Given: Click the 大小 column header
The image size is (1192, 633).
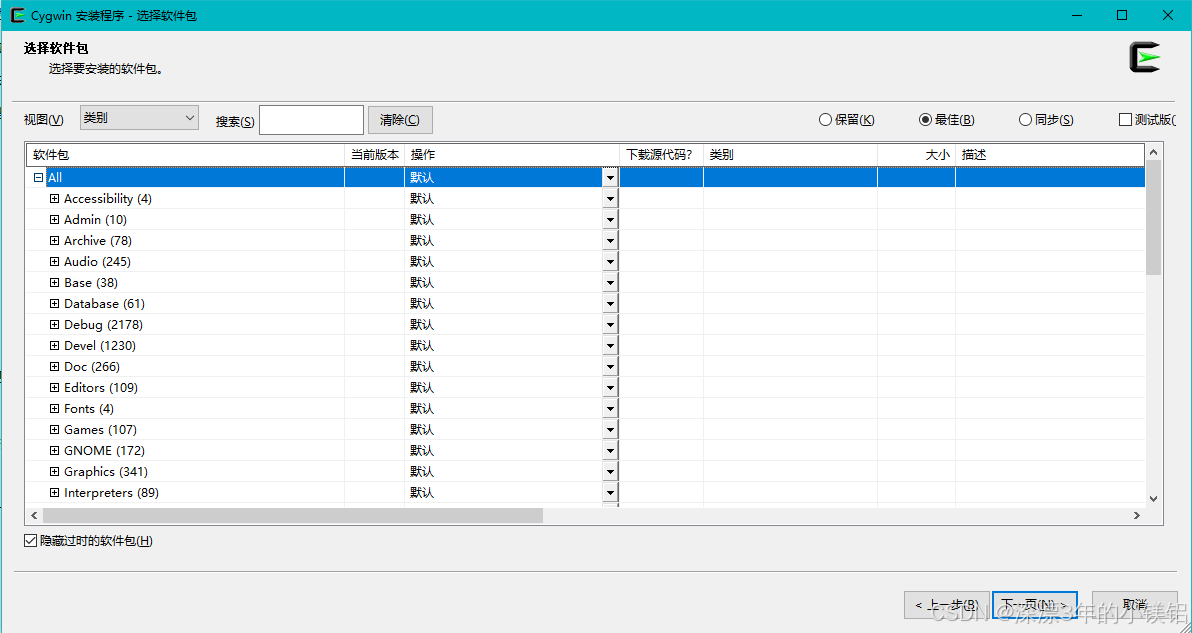Looking at the screenshot, I should coord(917,154).
